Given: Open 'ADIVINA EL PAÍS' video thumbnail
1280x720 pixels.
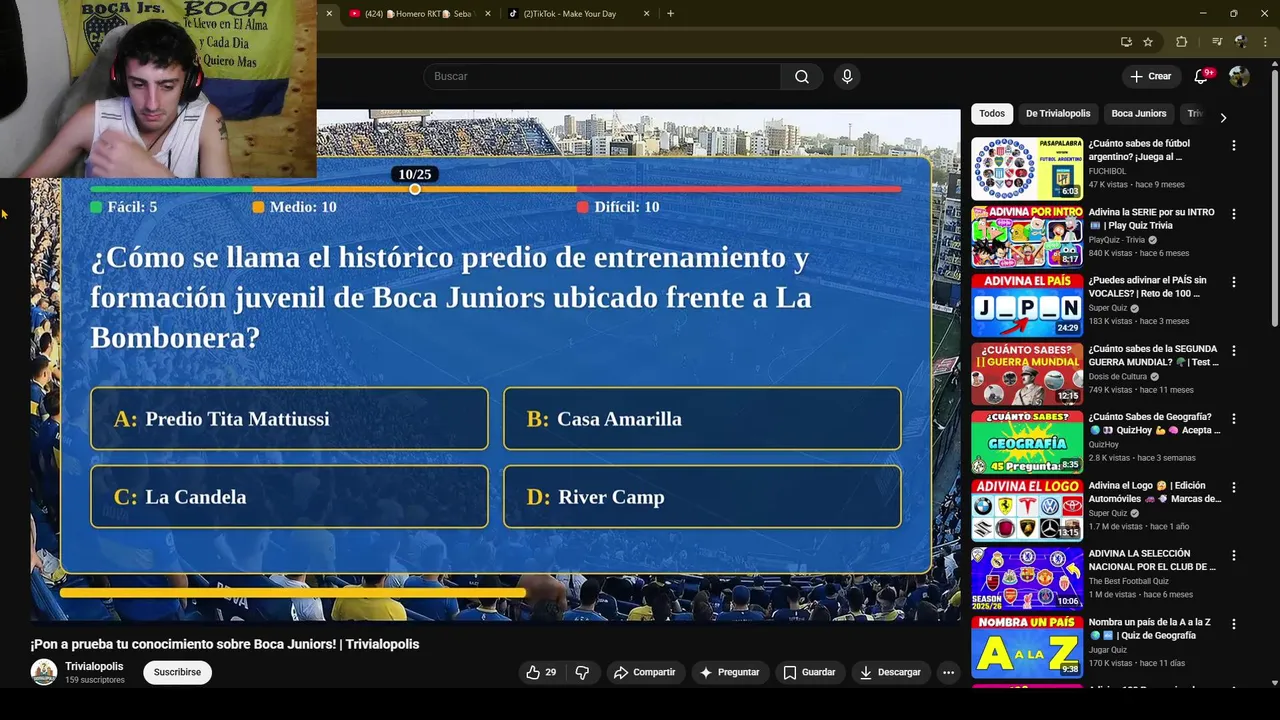Looking at the screenshot, I should click(x=1027, y=305).
